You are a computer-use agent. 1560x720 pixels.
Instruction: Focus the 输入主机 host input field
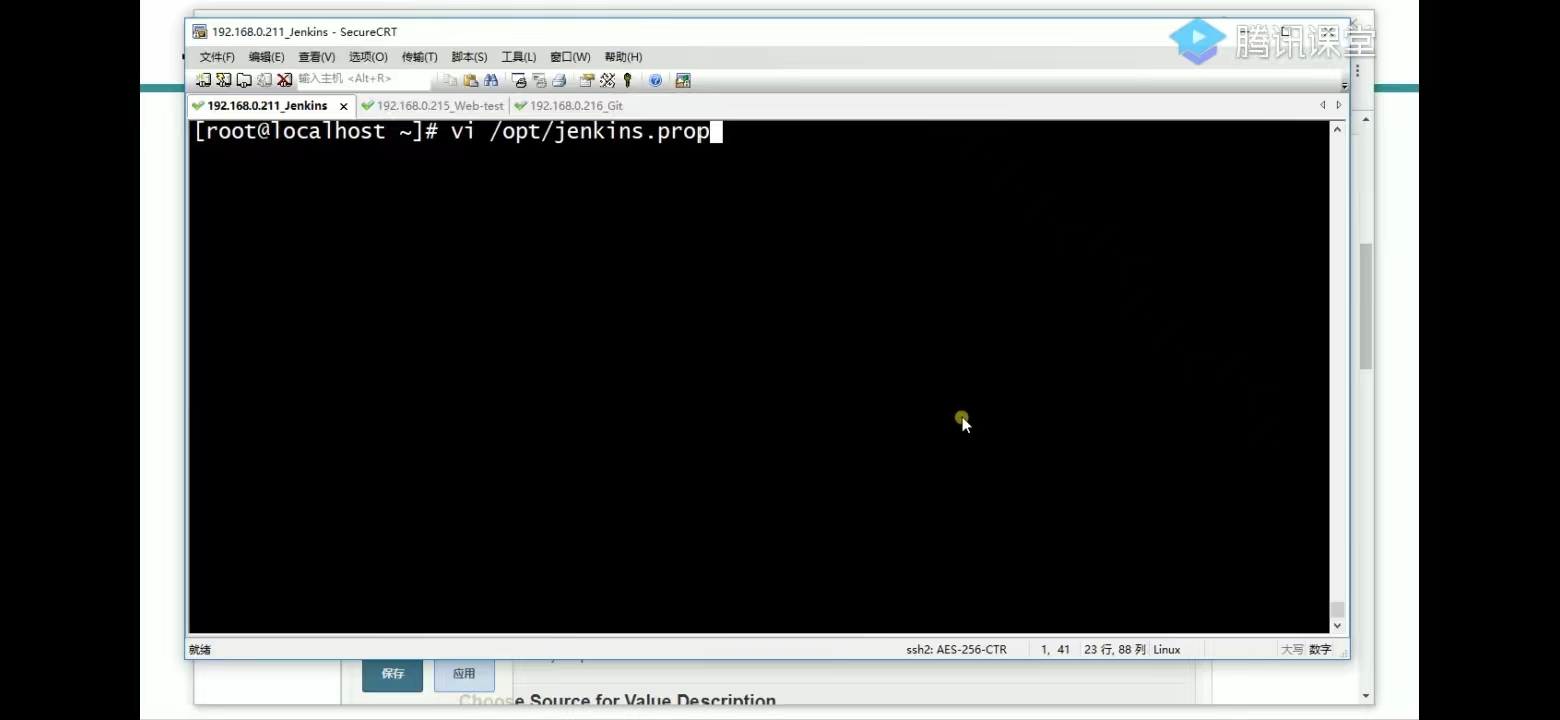click(364, 79)
